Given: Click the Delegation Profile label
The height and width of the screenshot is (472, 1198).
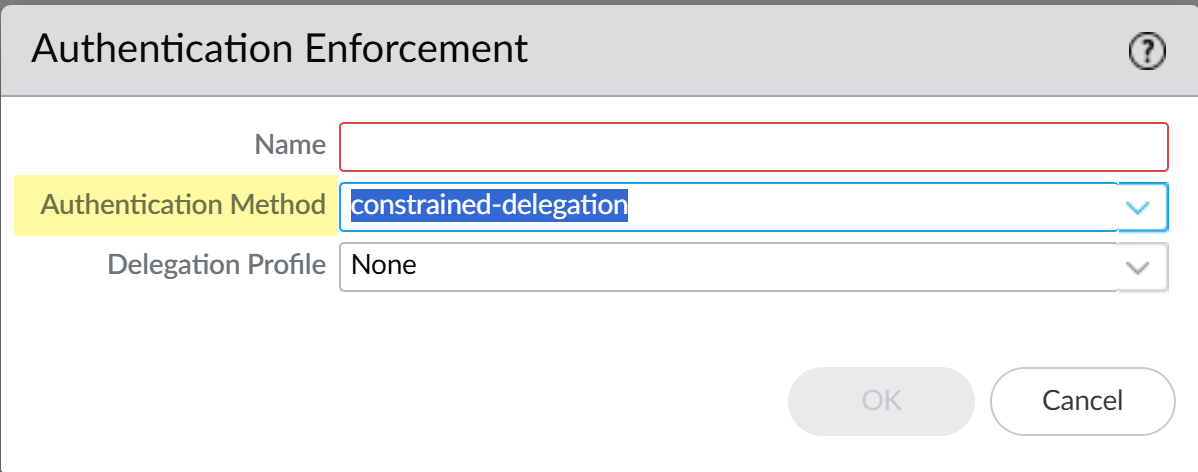Looking at the screenshot, I should [x=216, y=266].
